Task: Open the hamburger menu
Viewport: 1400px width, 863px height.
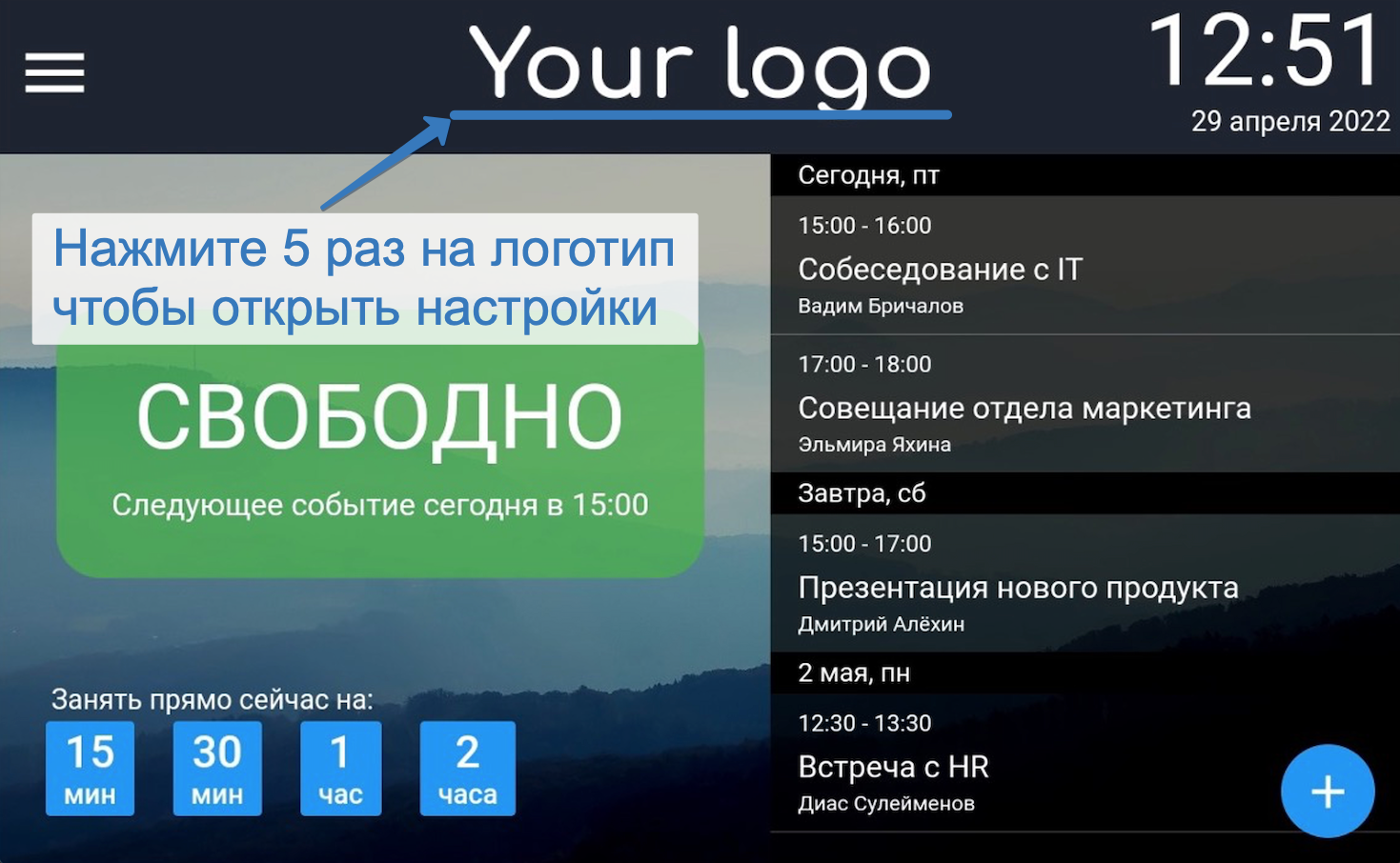Action: 54,73
